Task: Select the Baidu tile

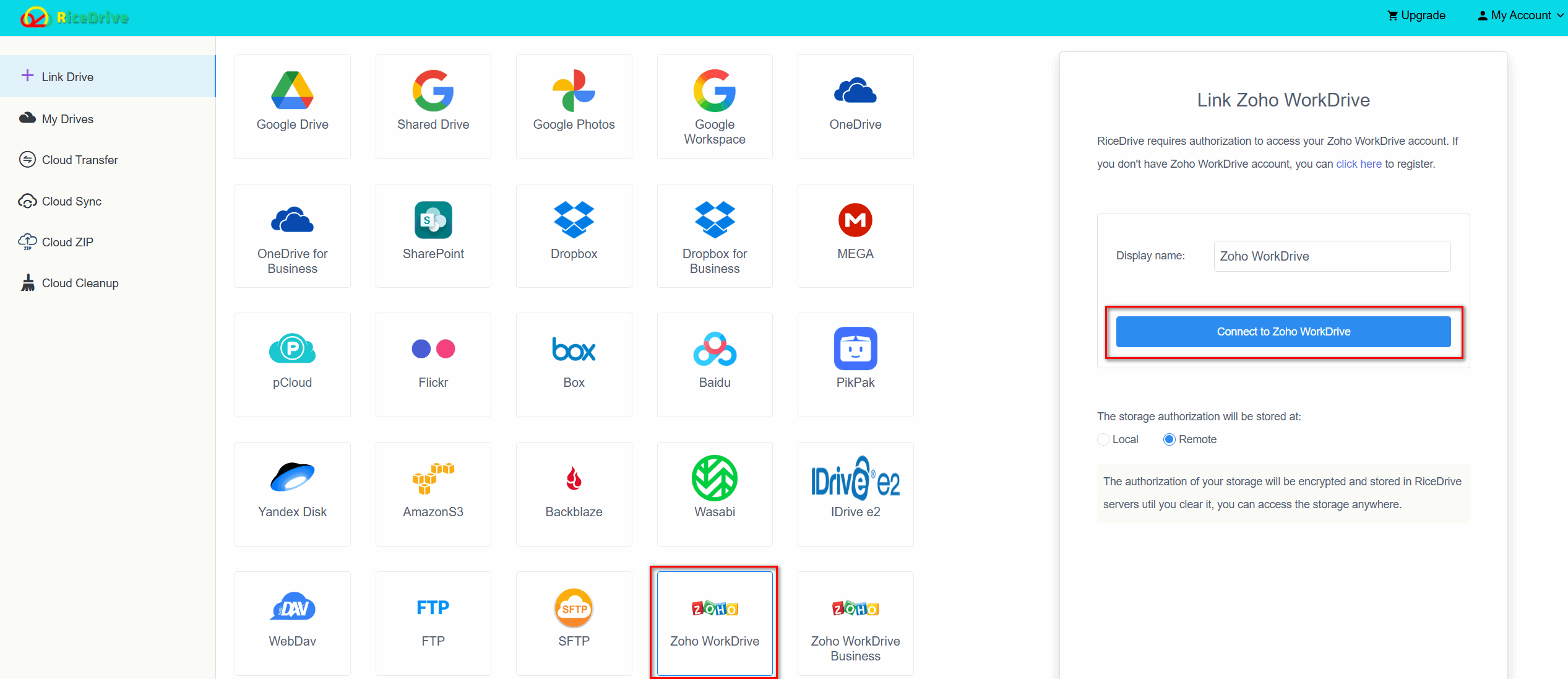Action: (715, 365)
